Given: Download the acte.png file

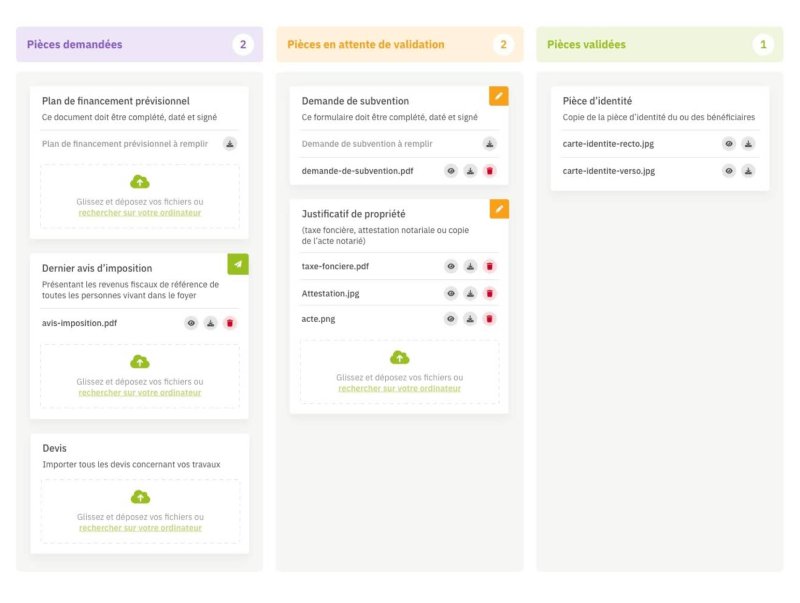Looking at the screenshot, I should point(470,319).
